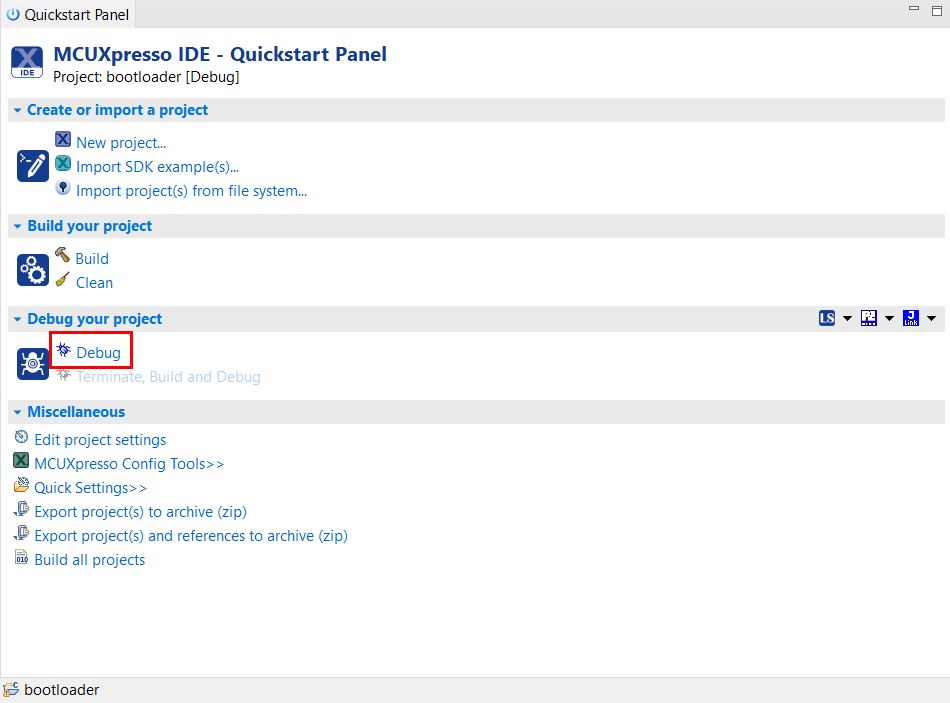950x703 pixels.
Task: Open 'Import SDK example(s)...' link
Action: point(157,167)
